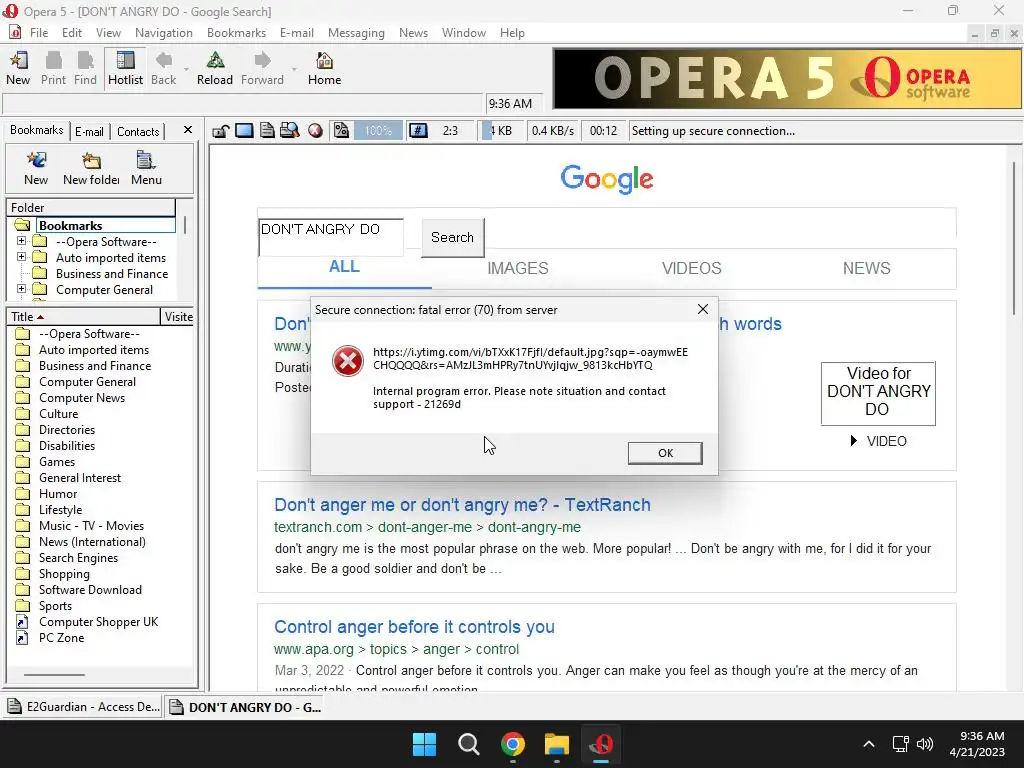Open the File menu
The image size is (1024, 768).
pos(39,33)
